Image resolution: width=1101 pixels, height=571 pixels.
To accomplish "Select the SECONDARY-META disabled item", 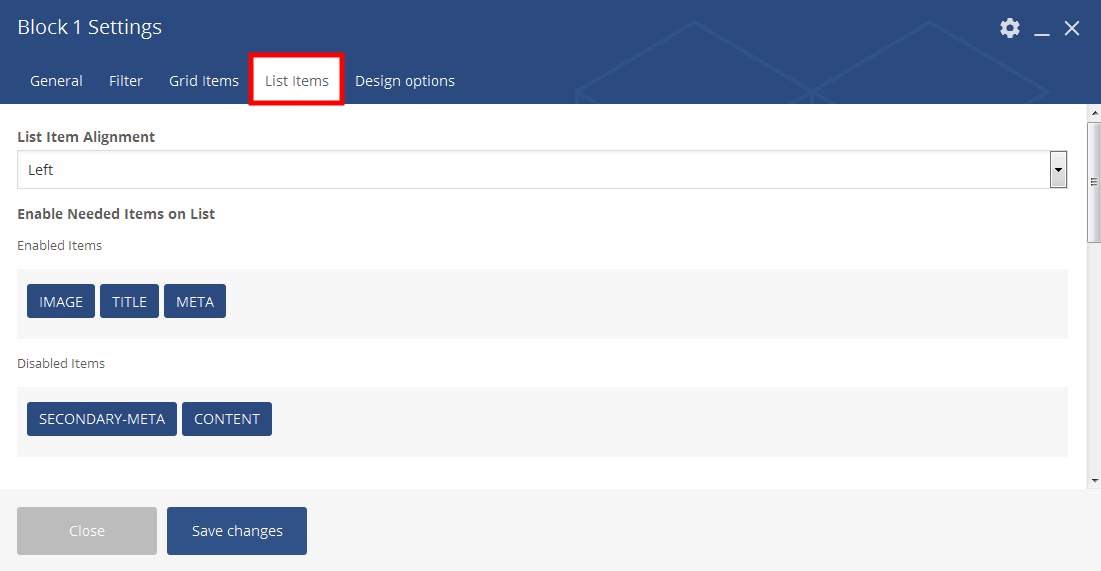I will point(102,419).
